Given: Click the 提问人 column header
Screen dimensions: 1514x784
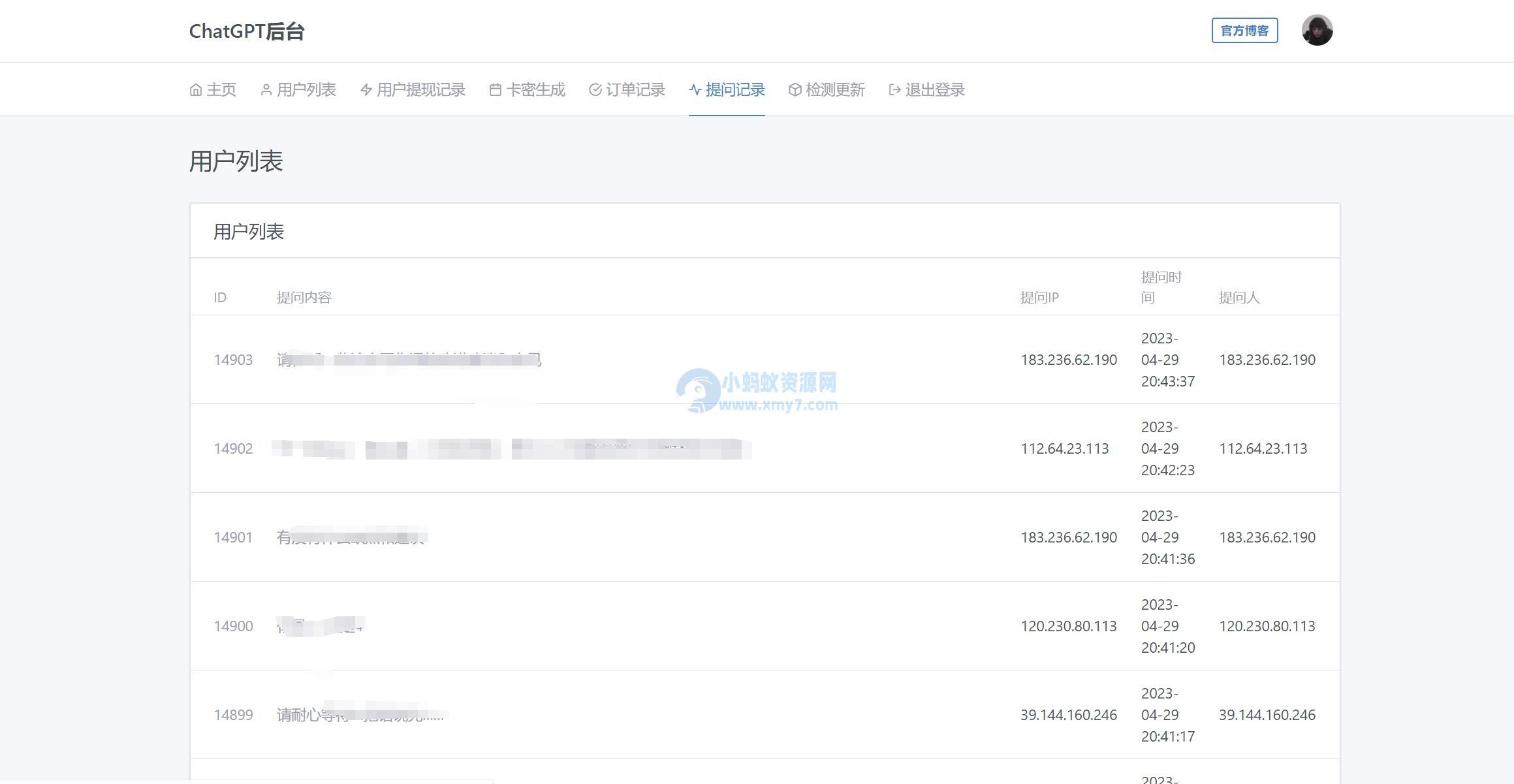Looking at the screenshot, I should 1239,298.
